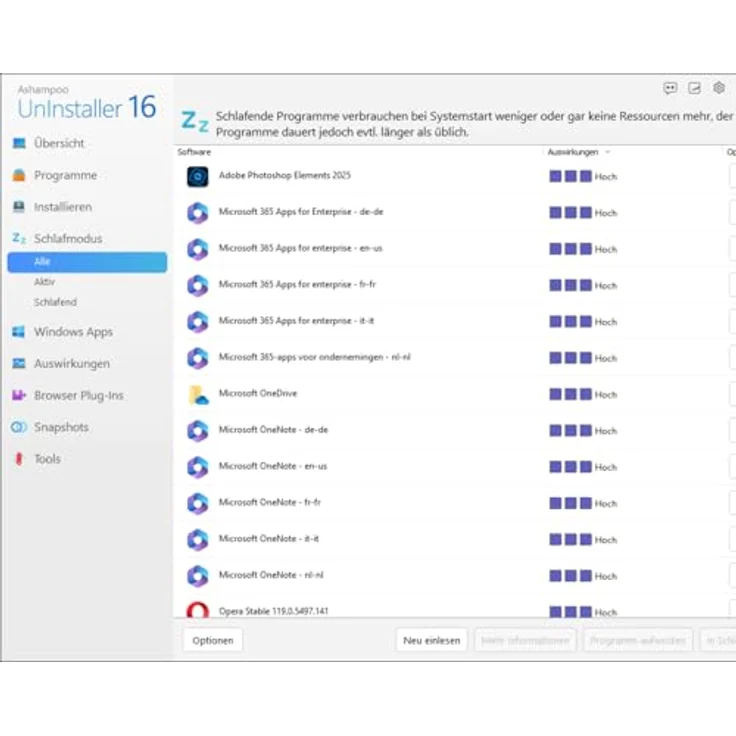The height and width of the screenshot is (736, 736).
Task: Select row Microsoft OneDrive
Action: [x=454, y=394]
